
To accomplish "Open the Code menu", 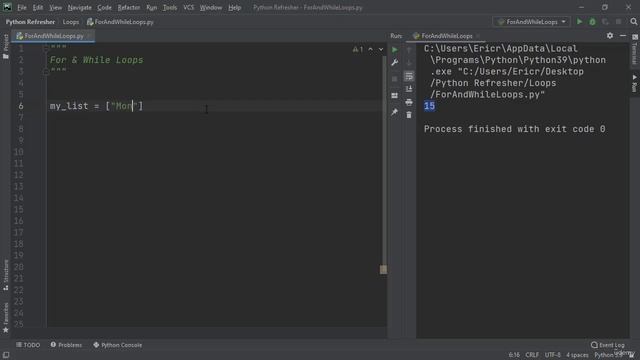I will 104,7.
